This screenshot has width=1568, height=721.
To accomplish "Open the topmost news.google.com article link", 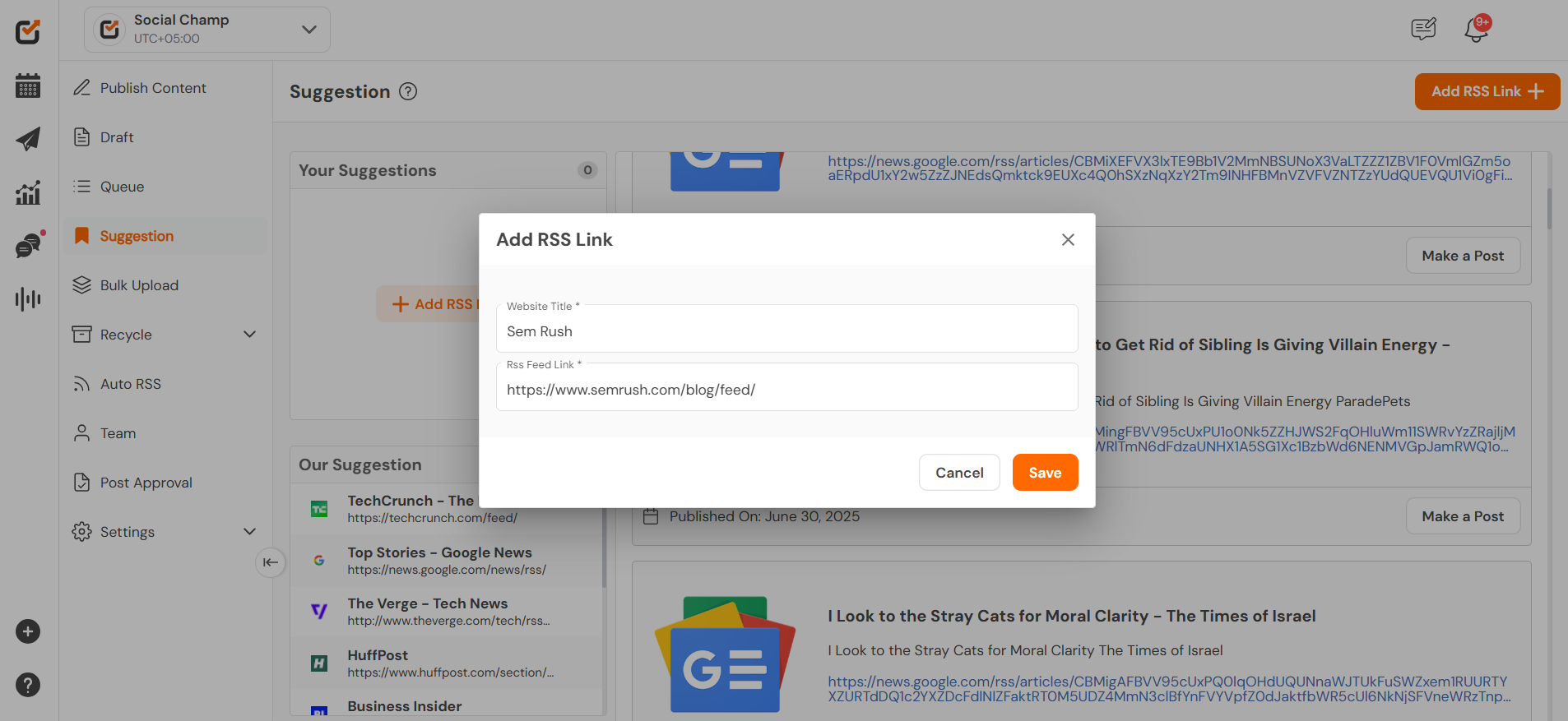I will [x=1169, y=169].
